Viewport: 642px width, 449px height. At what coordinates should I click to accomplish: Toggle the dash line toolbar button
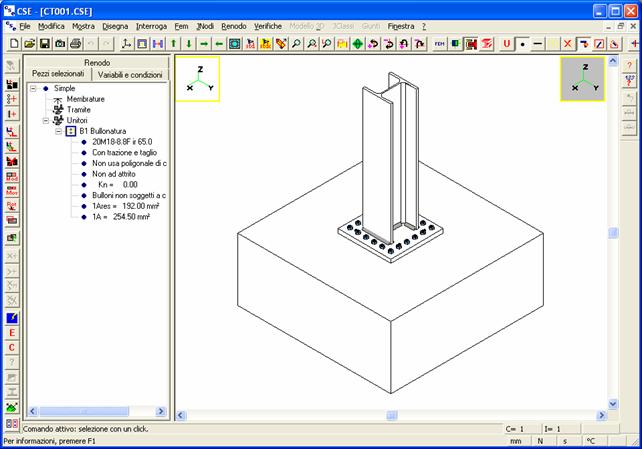pyautogui.click(x=538, y=44)
